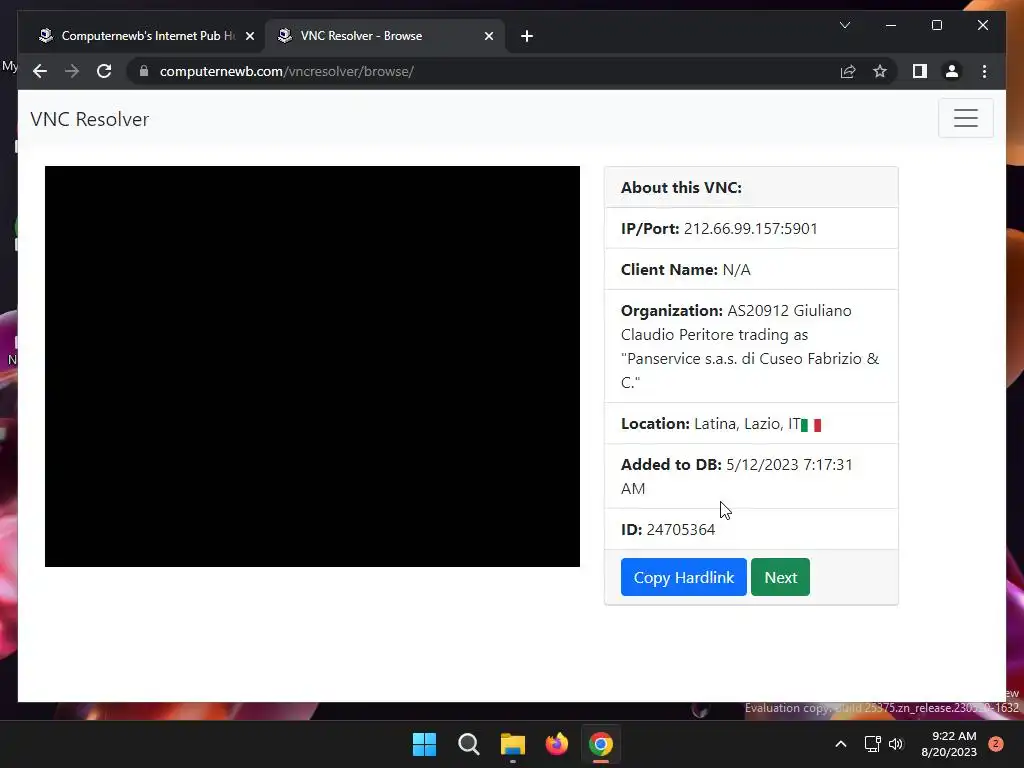This screenshot has width=1024, height=768.
Task: Click the IP/Port value 212.66.99.157:5901
Action: click(x=750, y=229)
